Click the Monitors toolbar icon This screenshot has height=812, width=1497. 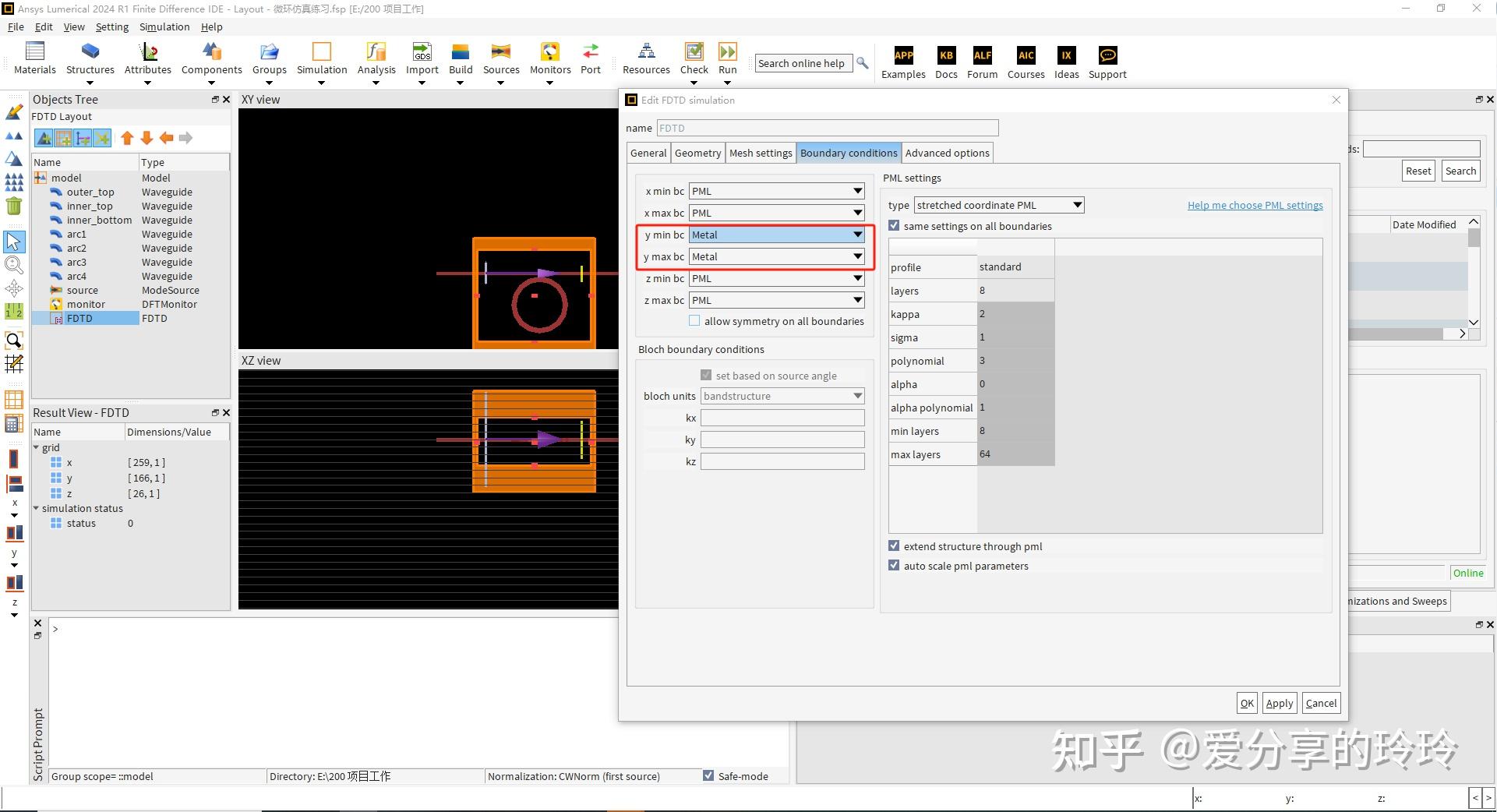[x=550, y=52]
